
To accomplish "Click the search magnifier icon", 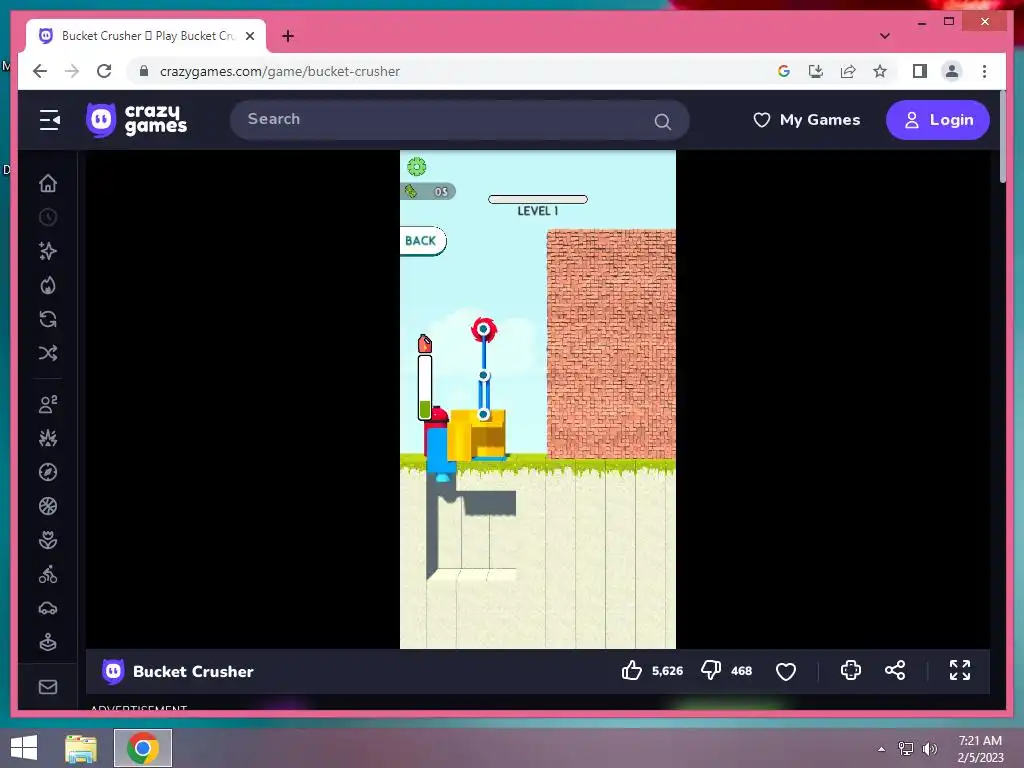I will [662, 121].
